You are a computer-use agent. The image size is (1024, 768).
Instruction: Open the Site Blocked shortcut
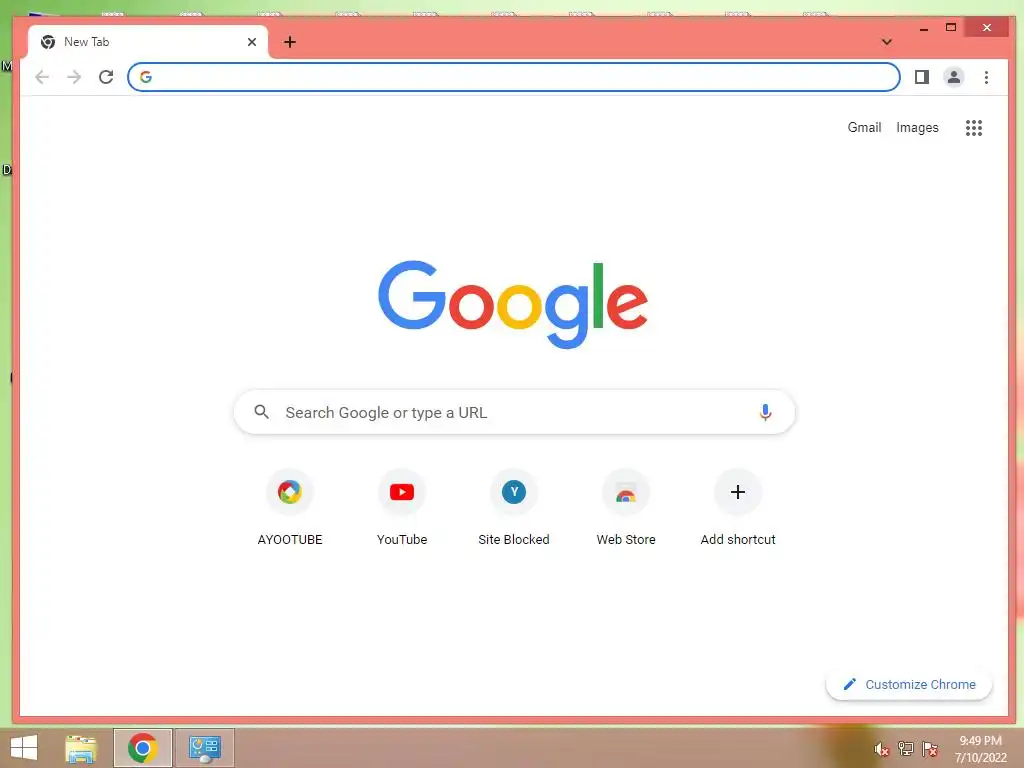pos(514,507)
